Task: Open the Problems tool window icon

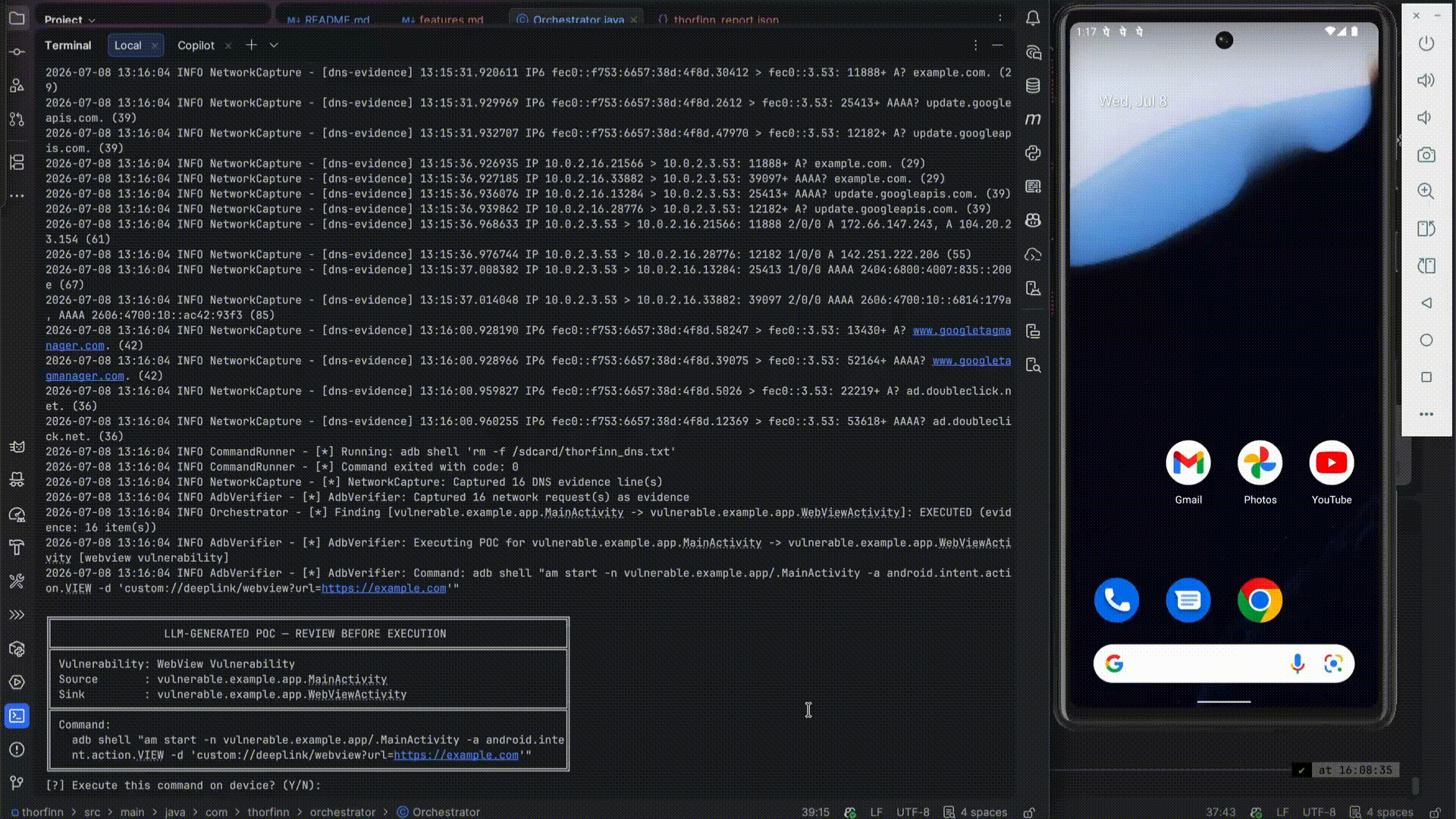Action: [x=17, y=749]
